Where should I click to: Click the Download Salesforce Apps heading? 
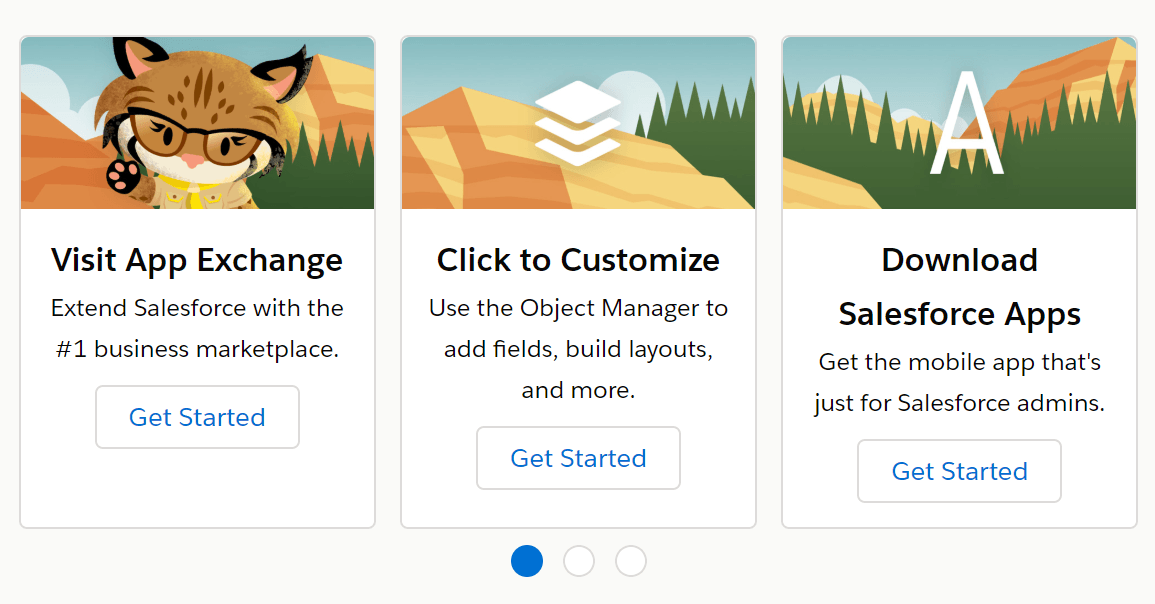point(959,287)
